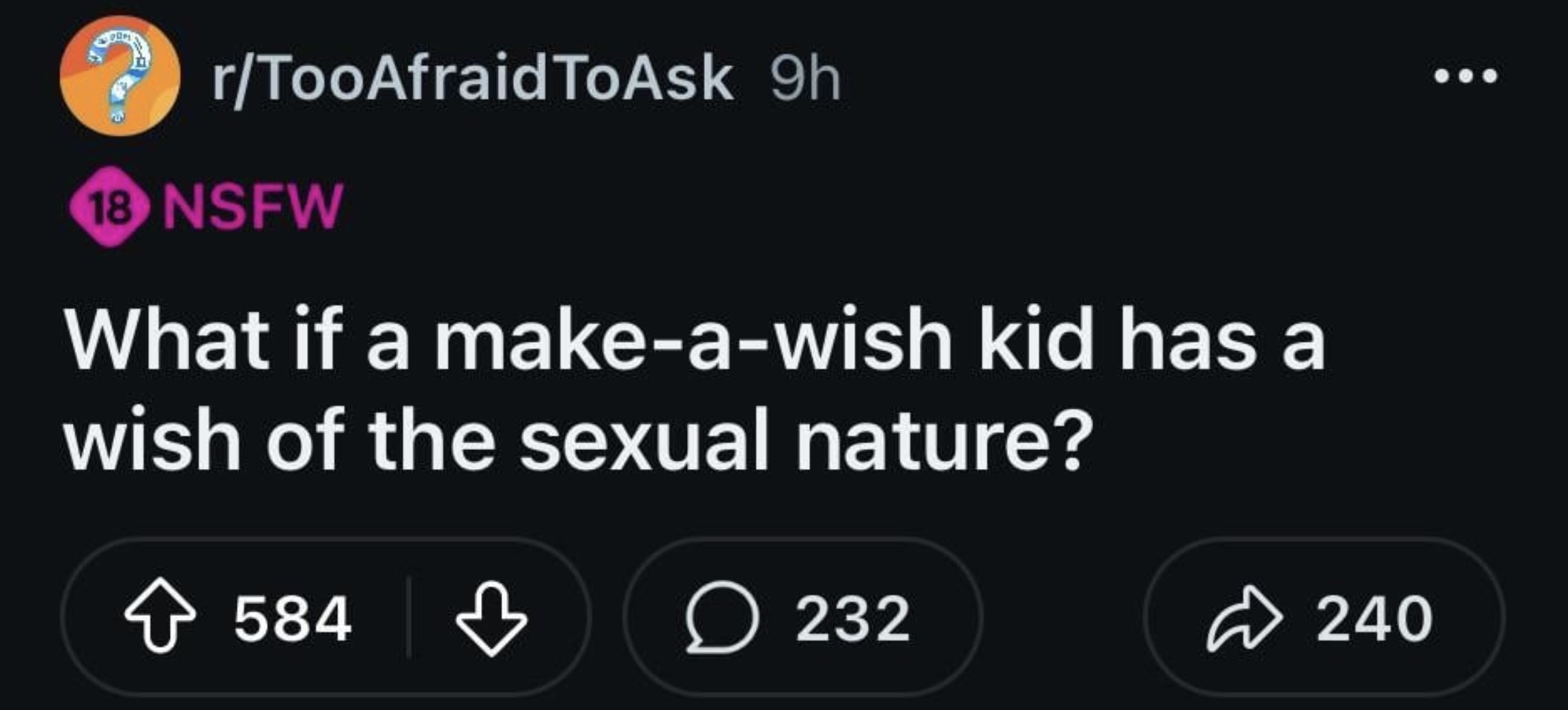
Task: Click the pink NSFW label text
Action: (x=250, y=207)
